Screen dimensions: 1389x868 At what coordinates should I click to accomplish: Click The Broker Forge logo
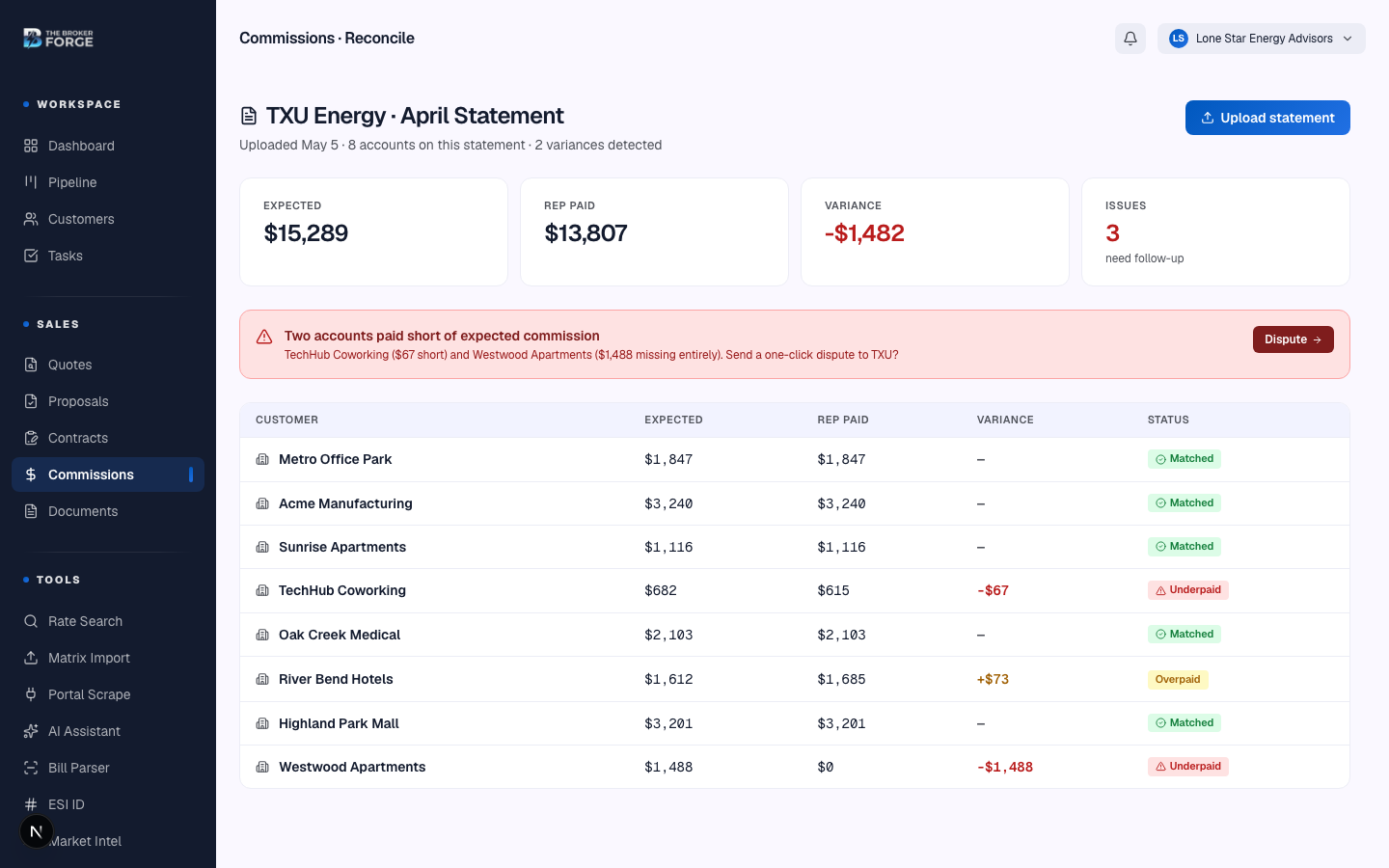pyautogui.click(x=59, y=39)
